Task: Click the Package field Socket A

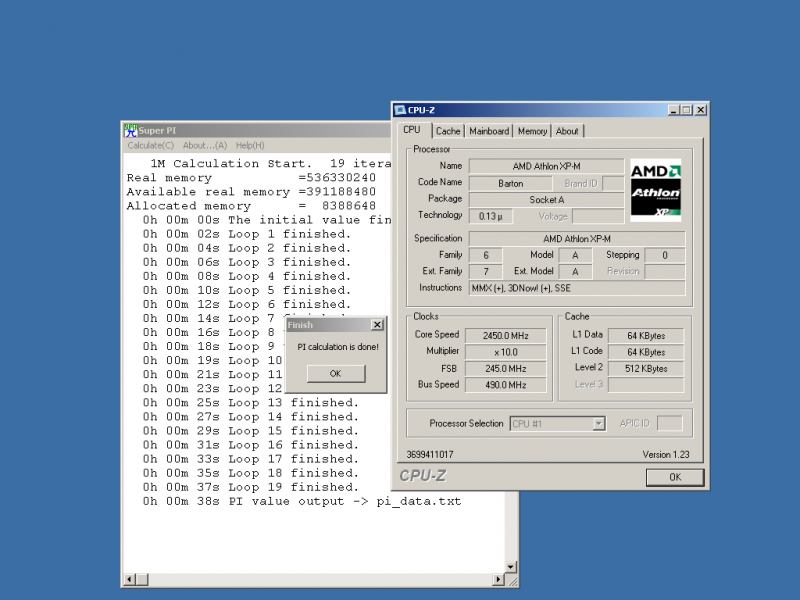Action: point(546,199)
